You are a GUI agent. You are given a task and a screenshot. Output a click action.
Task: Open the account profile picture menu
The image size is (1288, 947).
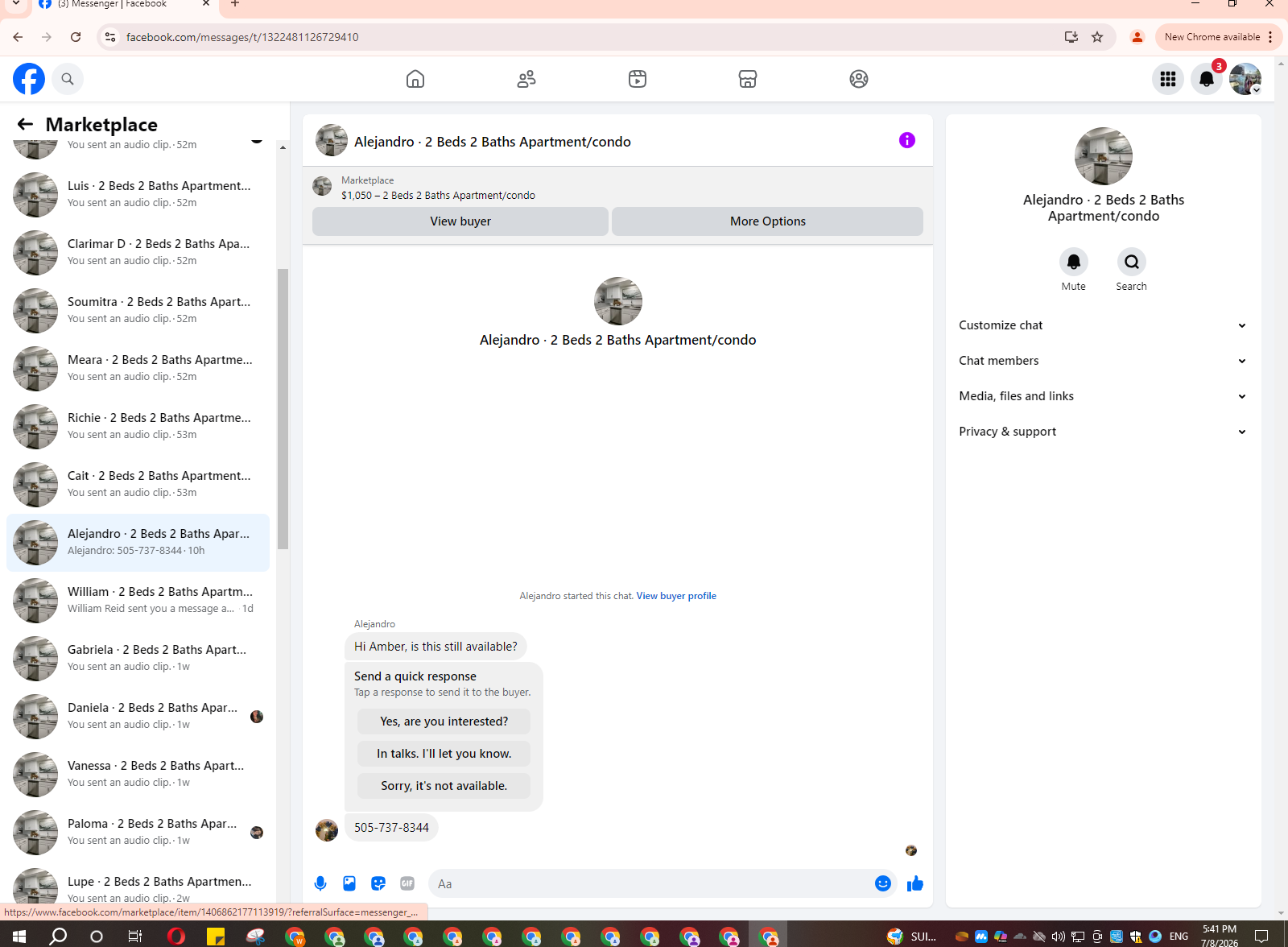point(1245,79)
